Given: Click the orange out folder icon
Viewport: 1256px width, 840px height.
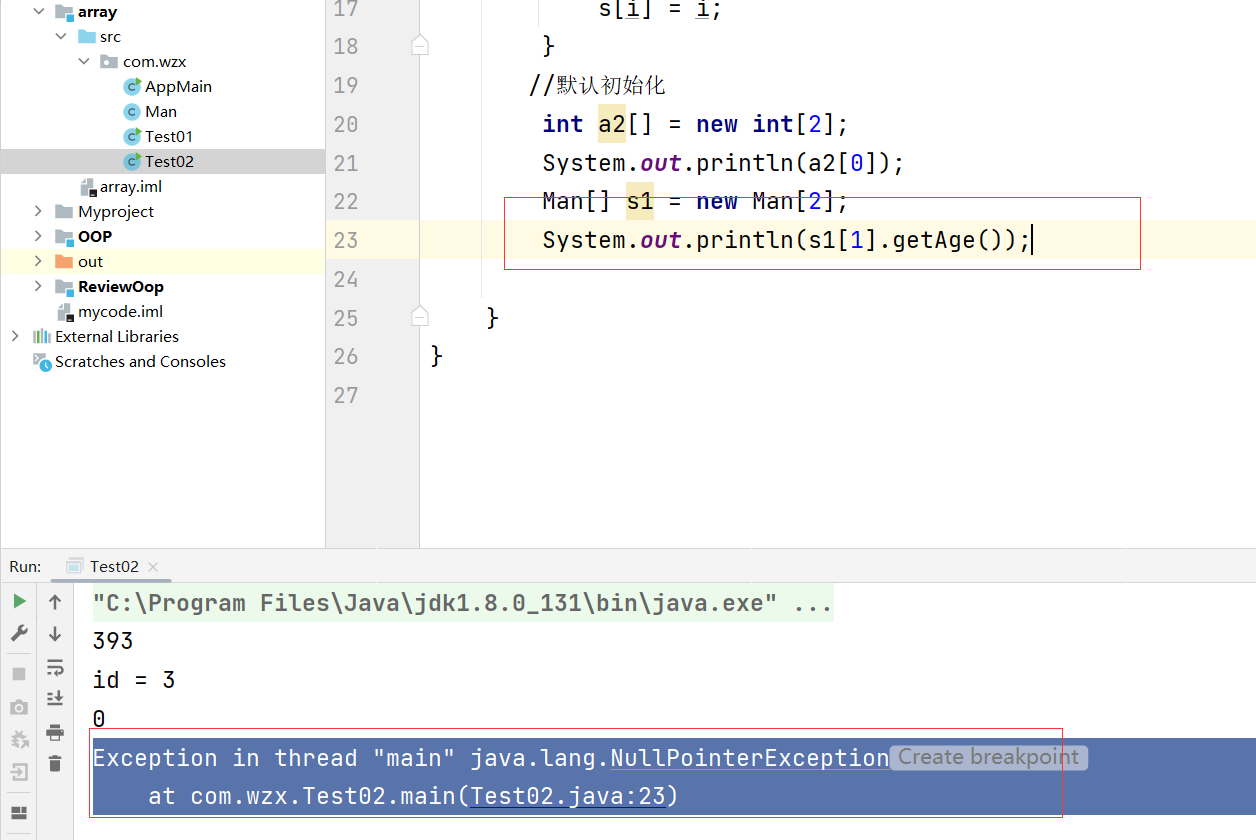Looking at the screenshot, I should [64, 261].
